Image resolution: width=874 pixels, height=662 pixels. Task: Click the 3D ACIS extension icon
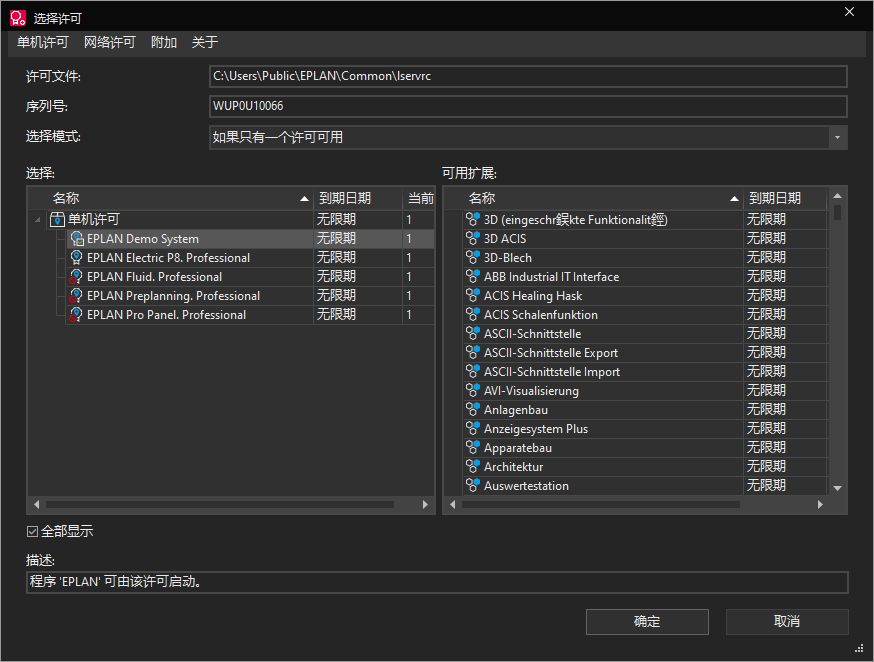(473, 239)
